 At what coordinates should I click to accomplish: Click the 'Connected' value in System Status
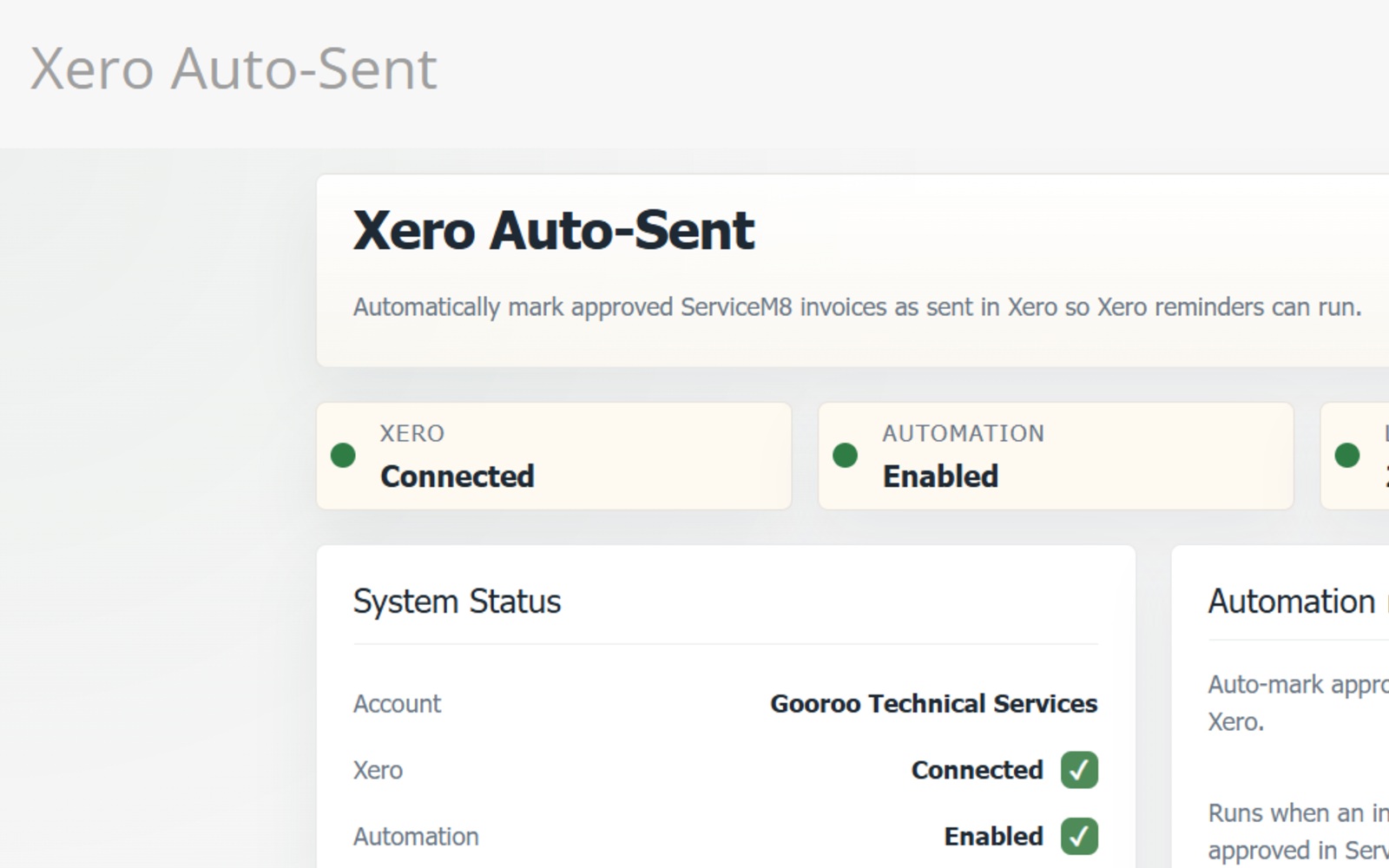[978, 770]
